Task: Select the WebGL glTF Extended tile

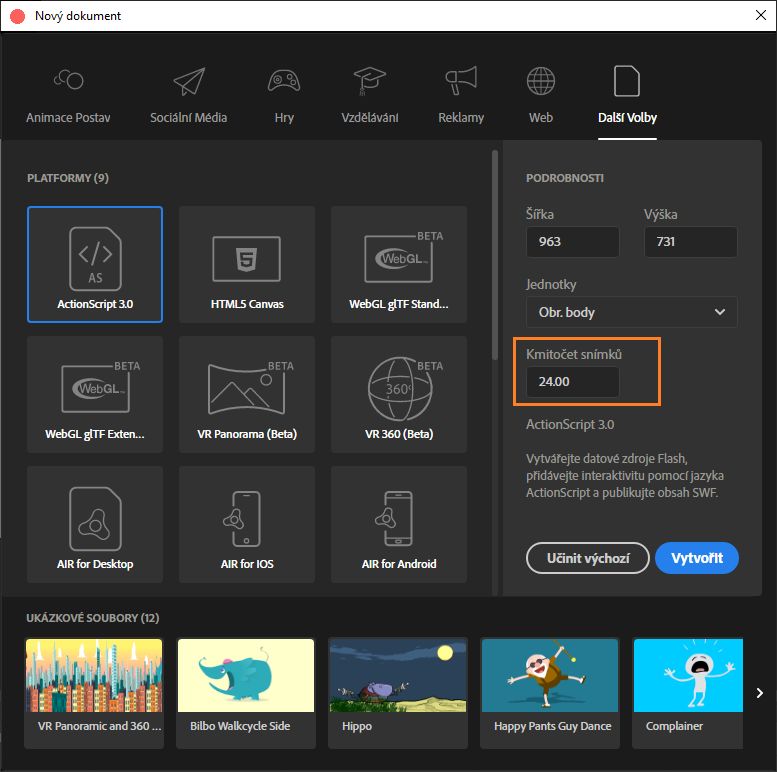Action: [95, 394]
